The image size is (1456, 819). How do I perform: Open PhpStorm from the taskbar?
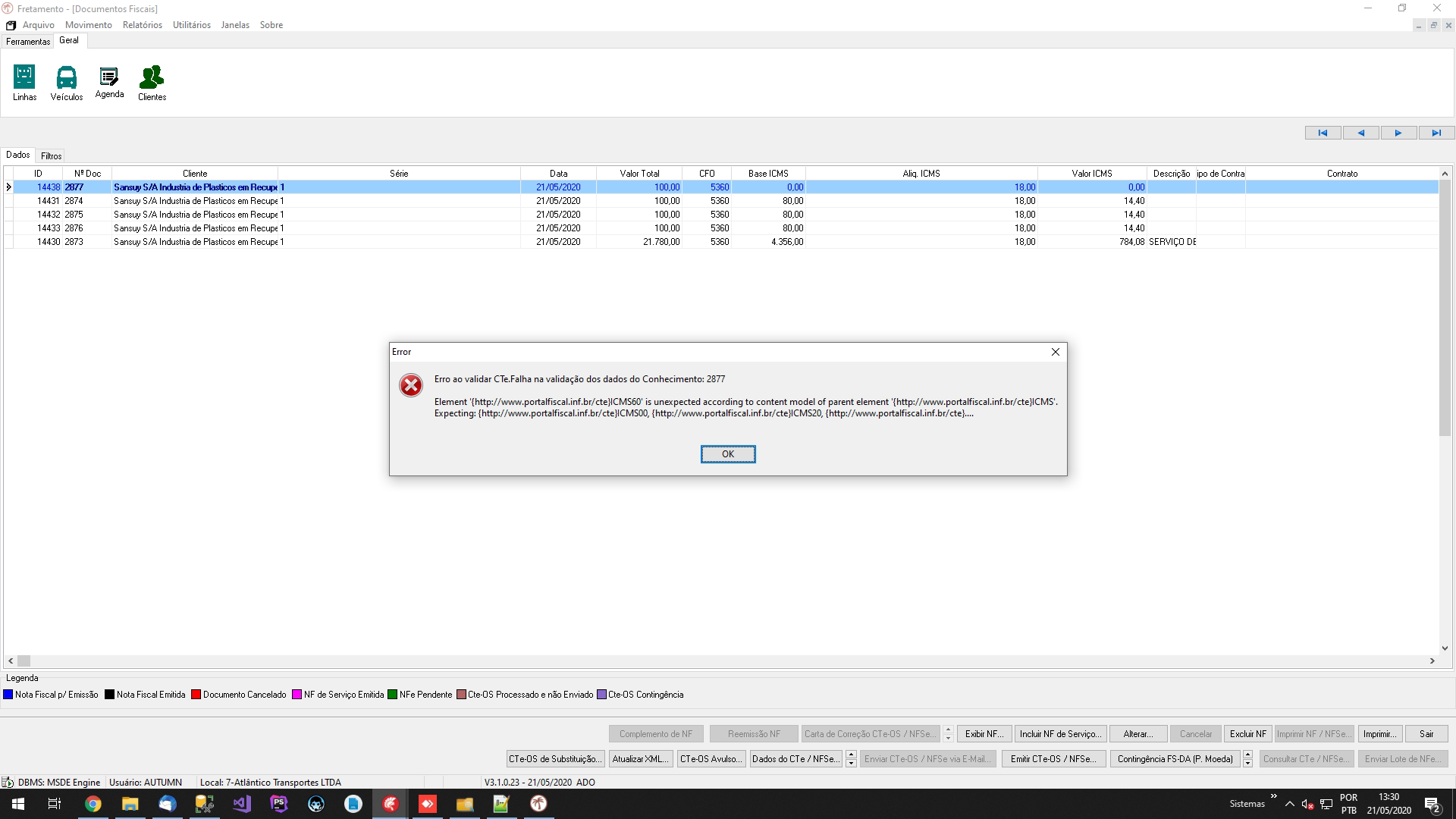click(279, 804)
